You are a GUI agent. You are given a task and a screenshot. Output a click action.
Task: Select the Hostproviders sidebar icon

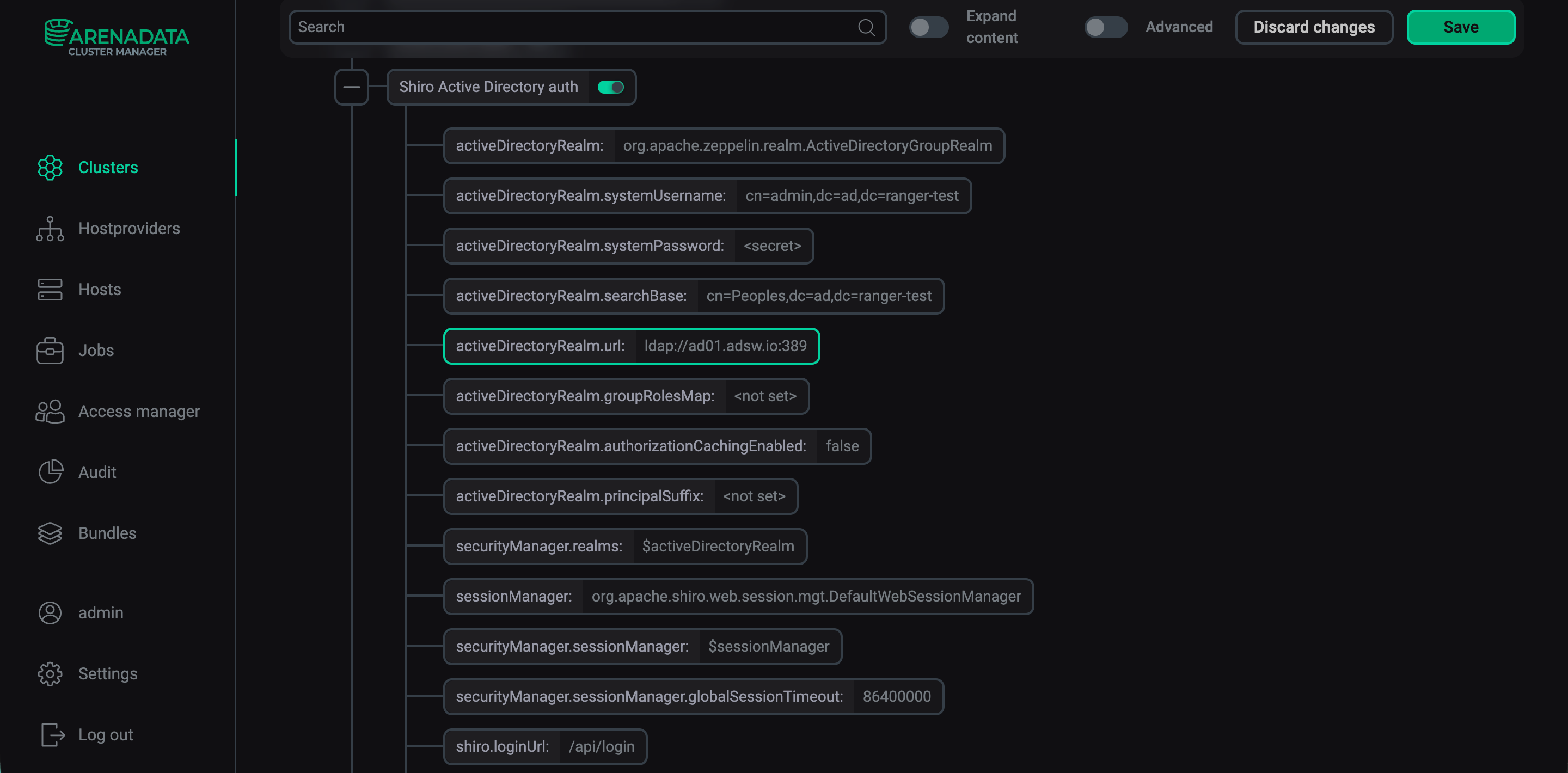coord(50,228)
